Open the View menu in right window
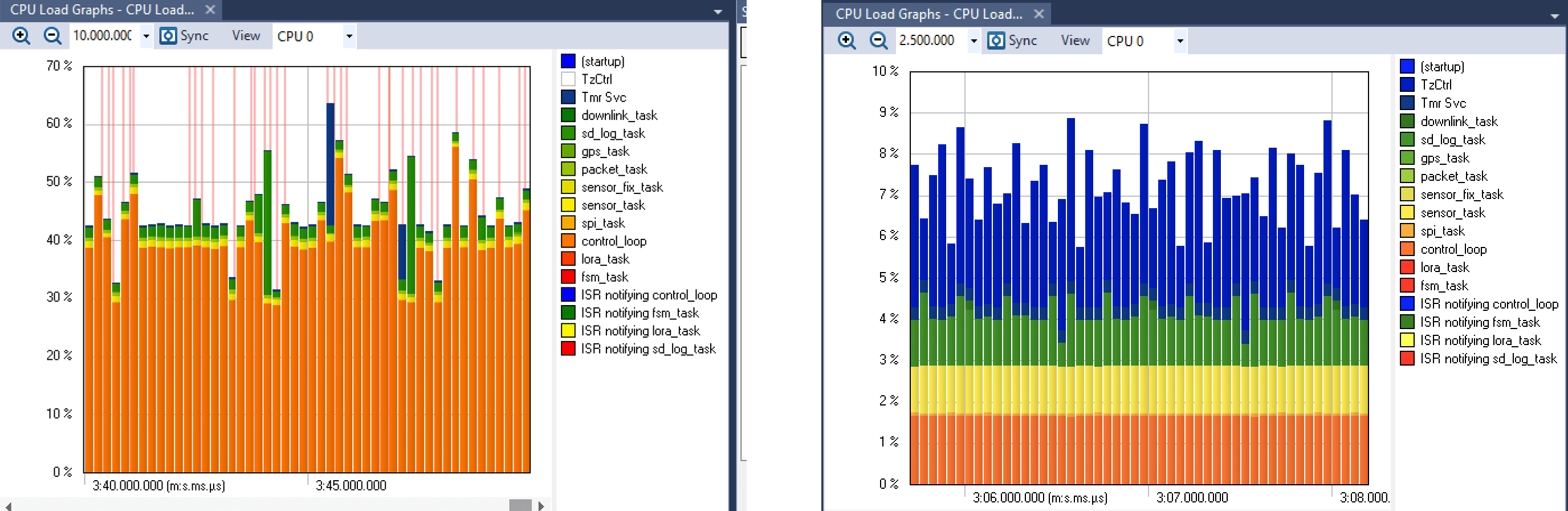1568x511 pixels. point(1075,40)
